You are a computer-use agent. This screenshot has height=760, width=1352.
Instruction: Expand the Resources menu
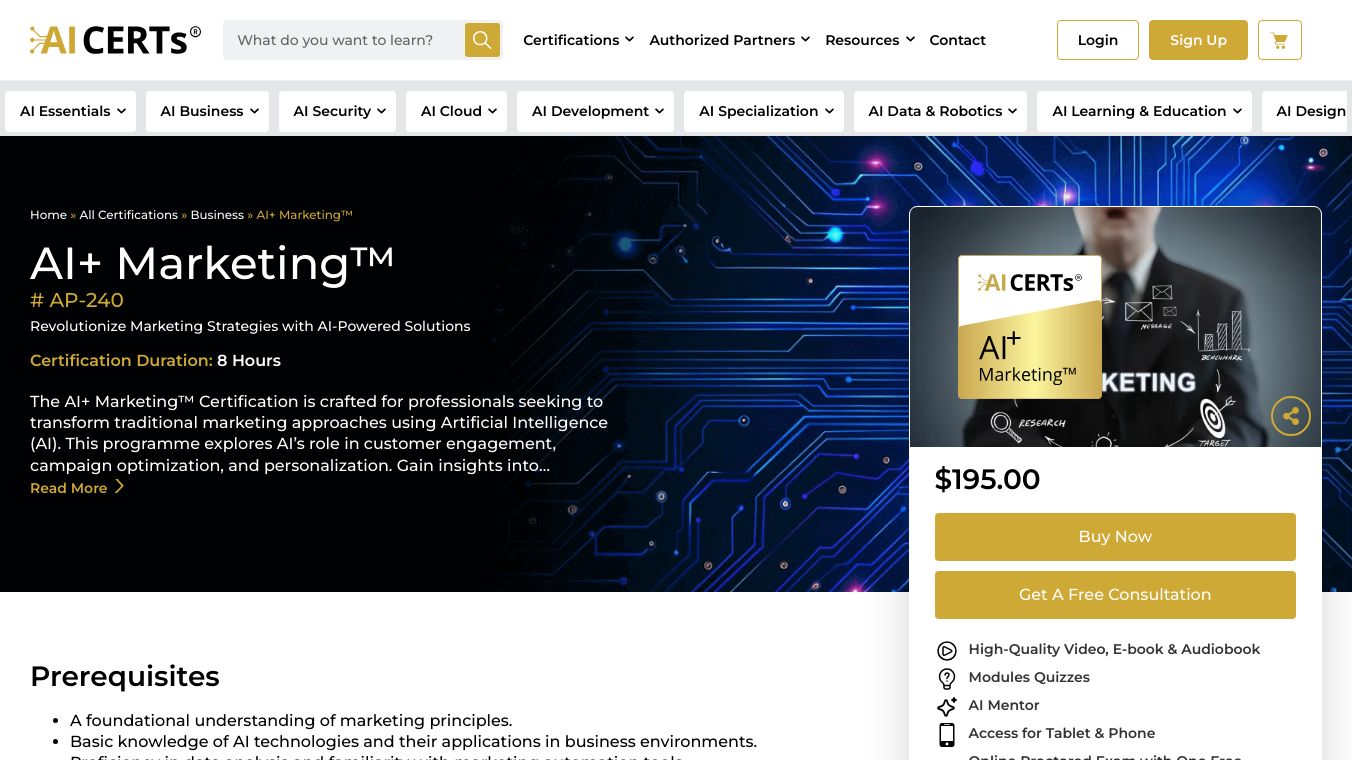[870, 40]
